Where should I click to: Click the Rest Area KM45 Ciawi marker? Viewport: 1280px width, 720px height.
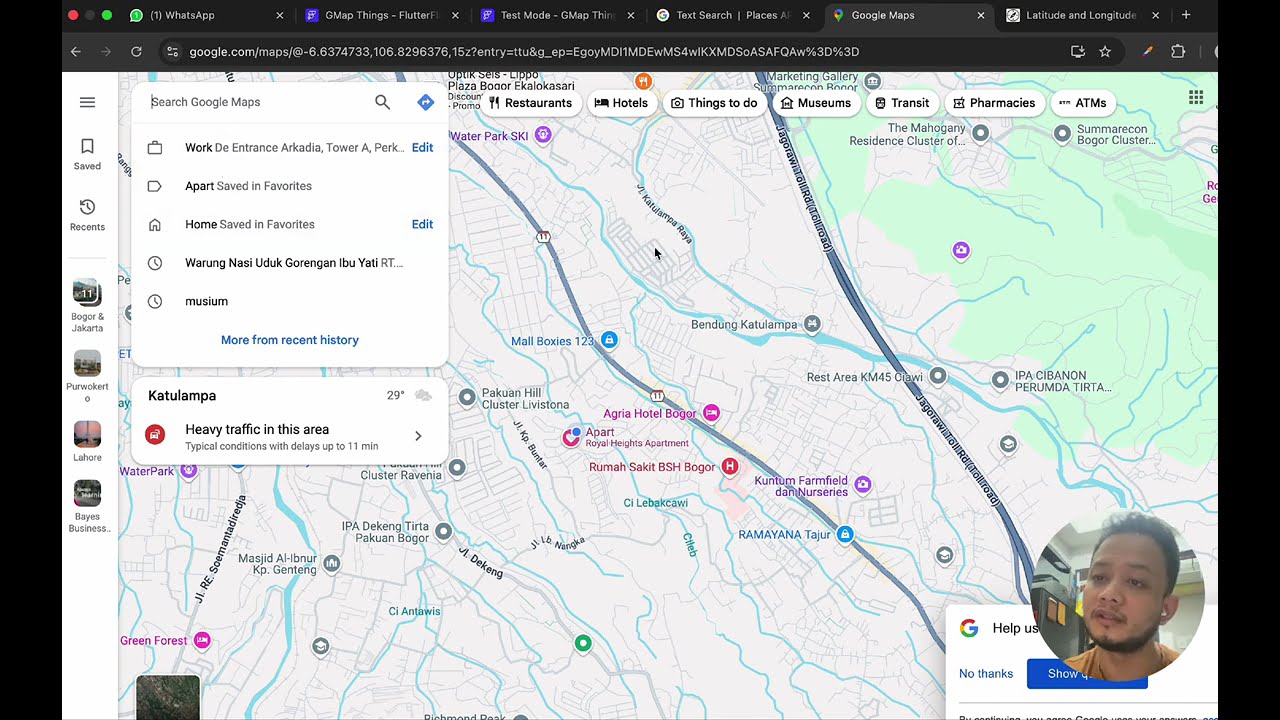pos(937,376)
